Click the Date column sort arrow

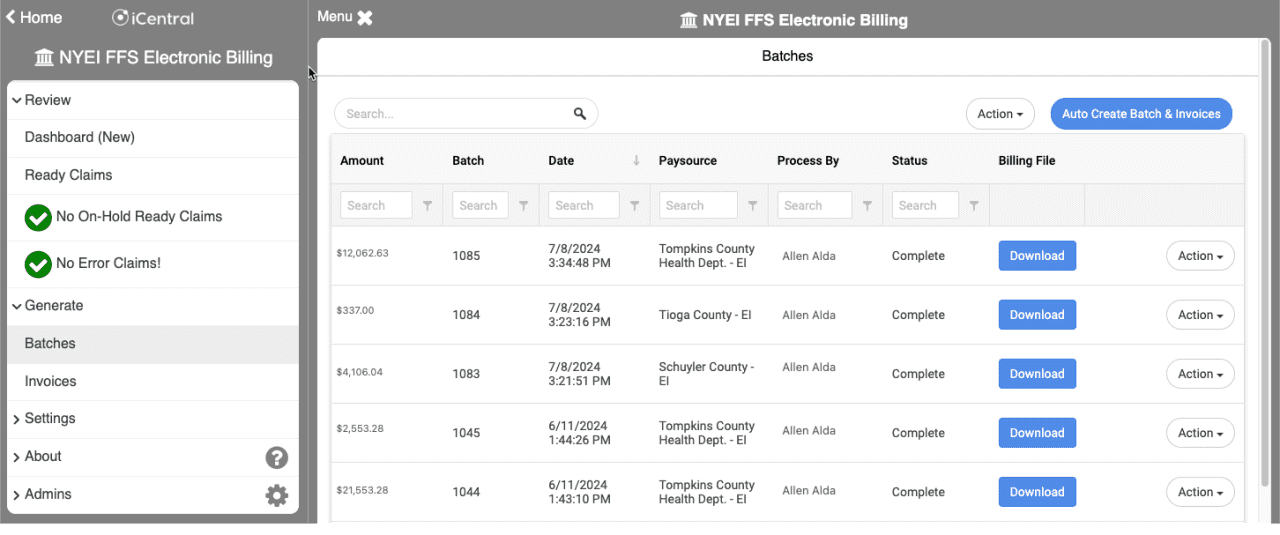pyautogui.click(x=636, y=161)
